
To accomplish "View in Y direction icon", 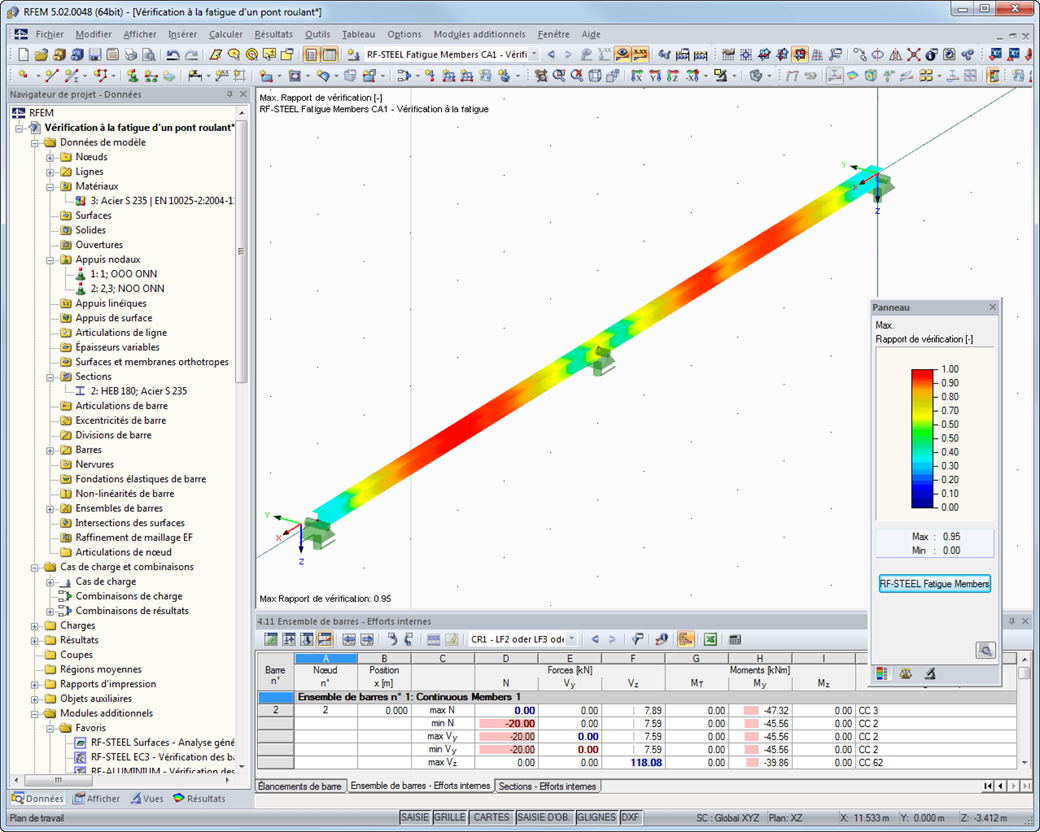I will (655, 76).
